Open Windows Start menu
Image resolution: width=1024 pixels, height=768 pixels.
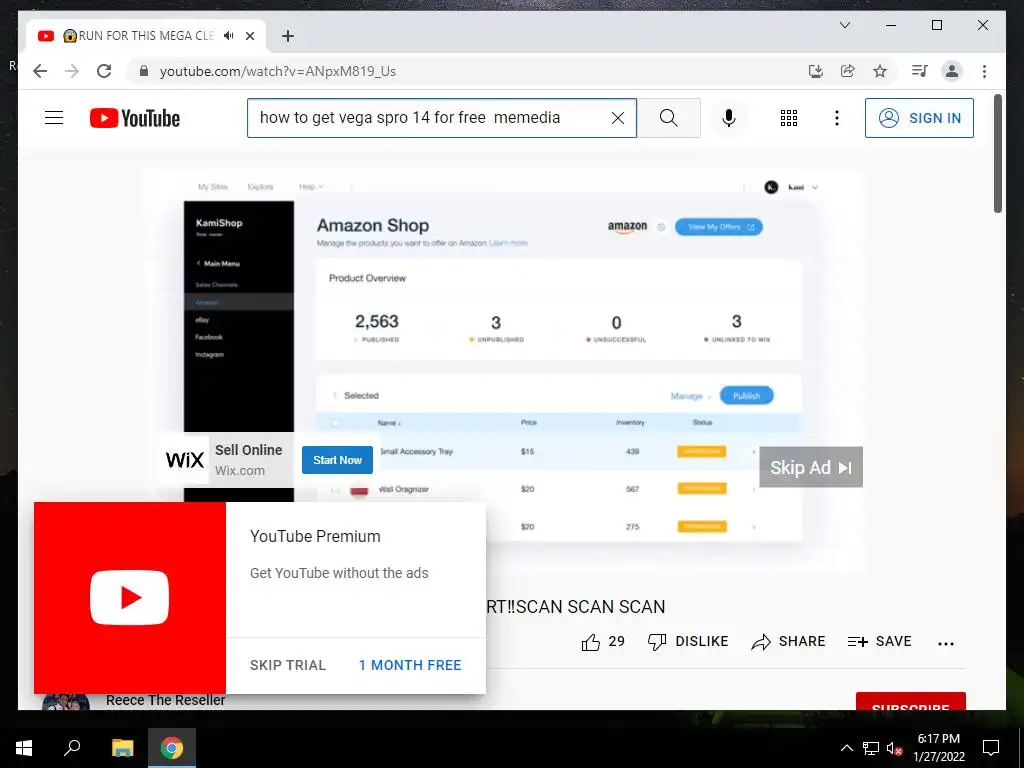(x=24, y=748)
